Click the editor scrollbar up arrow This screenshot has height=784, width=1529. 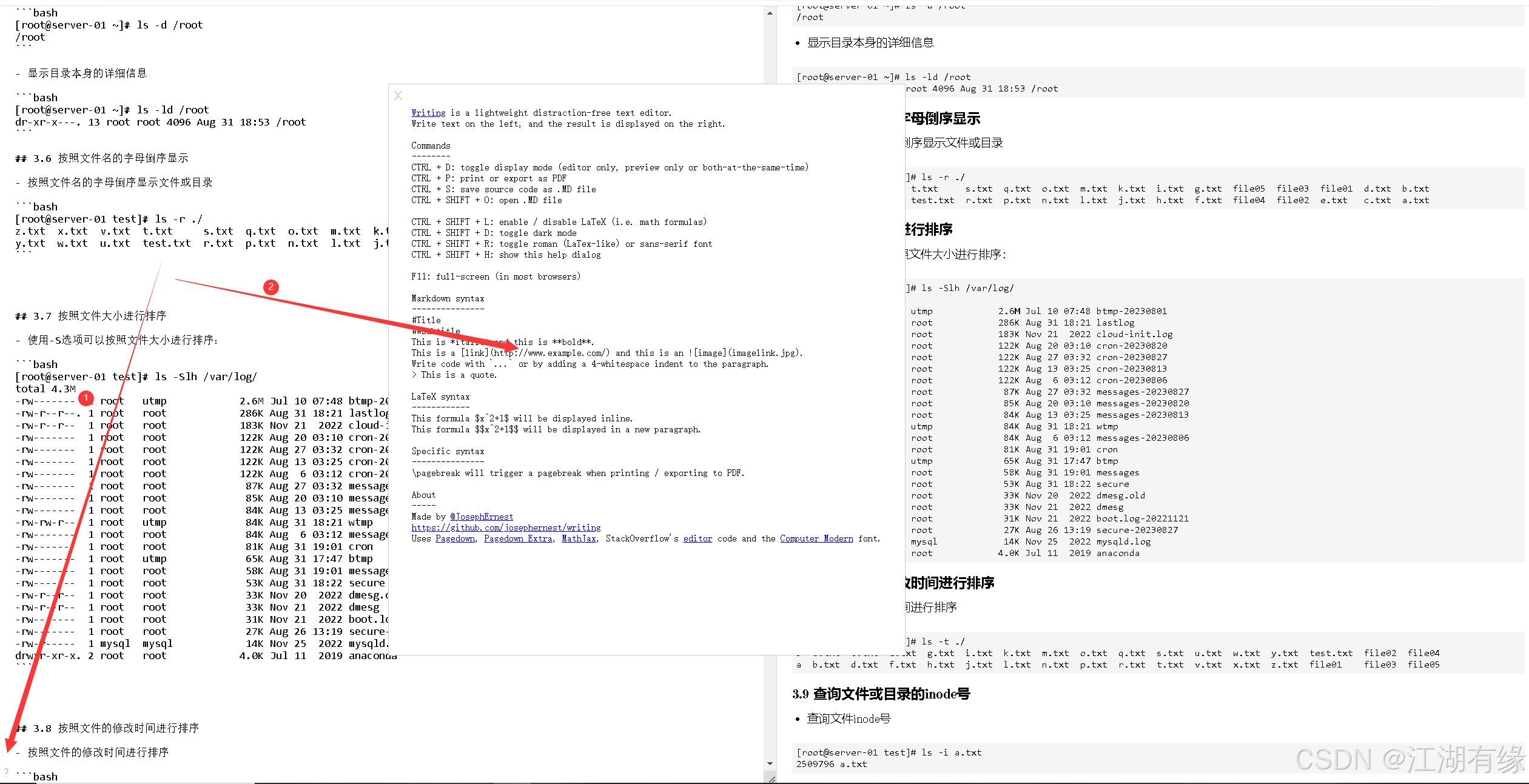click(770, 13)
